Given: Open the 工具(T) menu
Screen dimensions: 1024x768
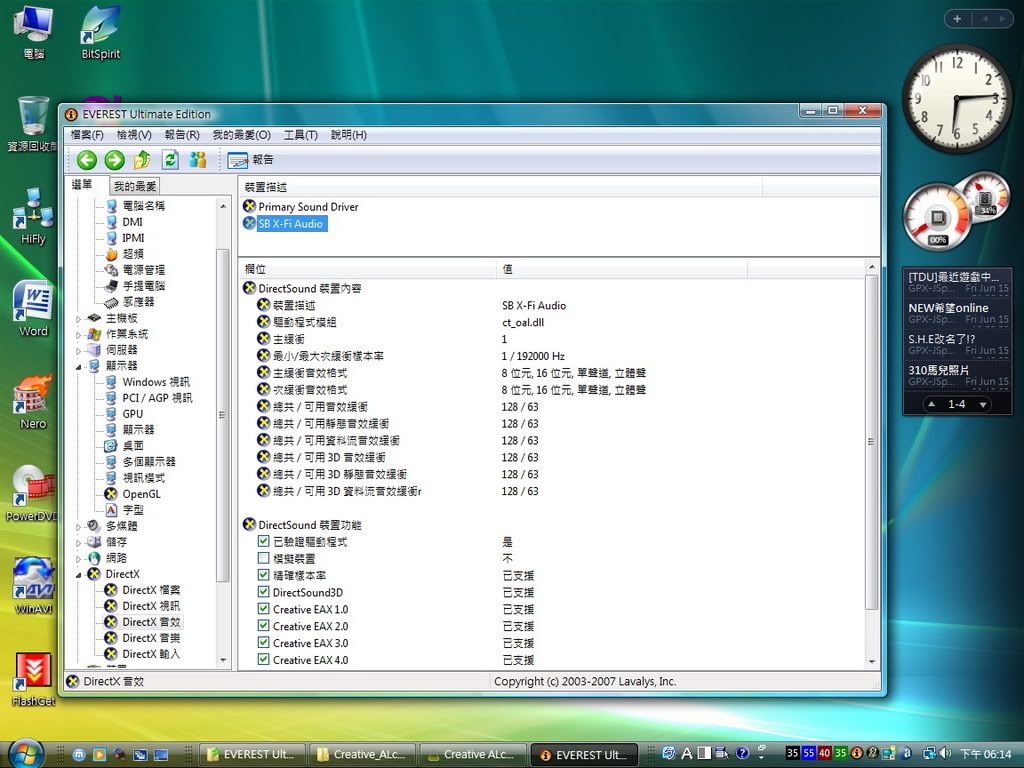Looking at the screenshot, I should 300,135.
